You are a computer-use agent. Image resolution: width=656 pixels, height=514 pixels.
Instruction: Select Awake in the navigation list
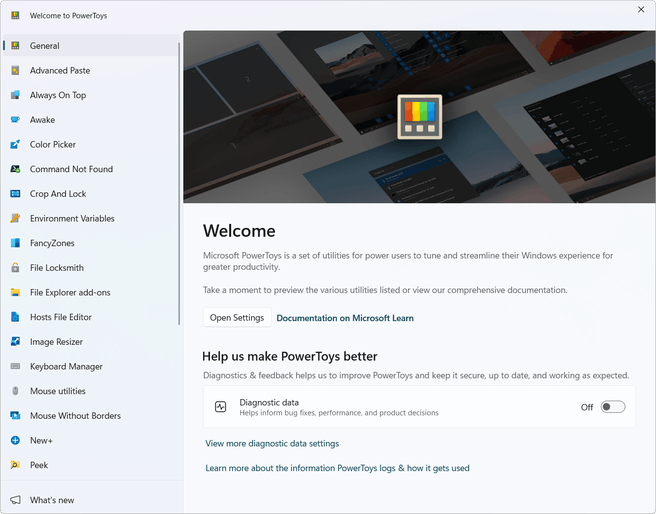click(x=91, y=120)
